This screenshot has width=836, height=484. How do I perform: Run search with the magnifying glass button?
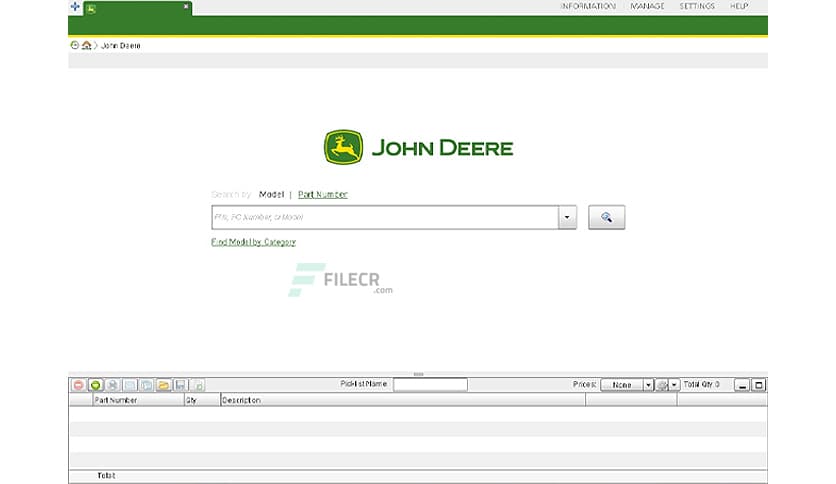(x=607, y=217)
